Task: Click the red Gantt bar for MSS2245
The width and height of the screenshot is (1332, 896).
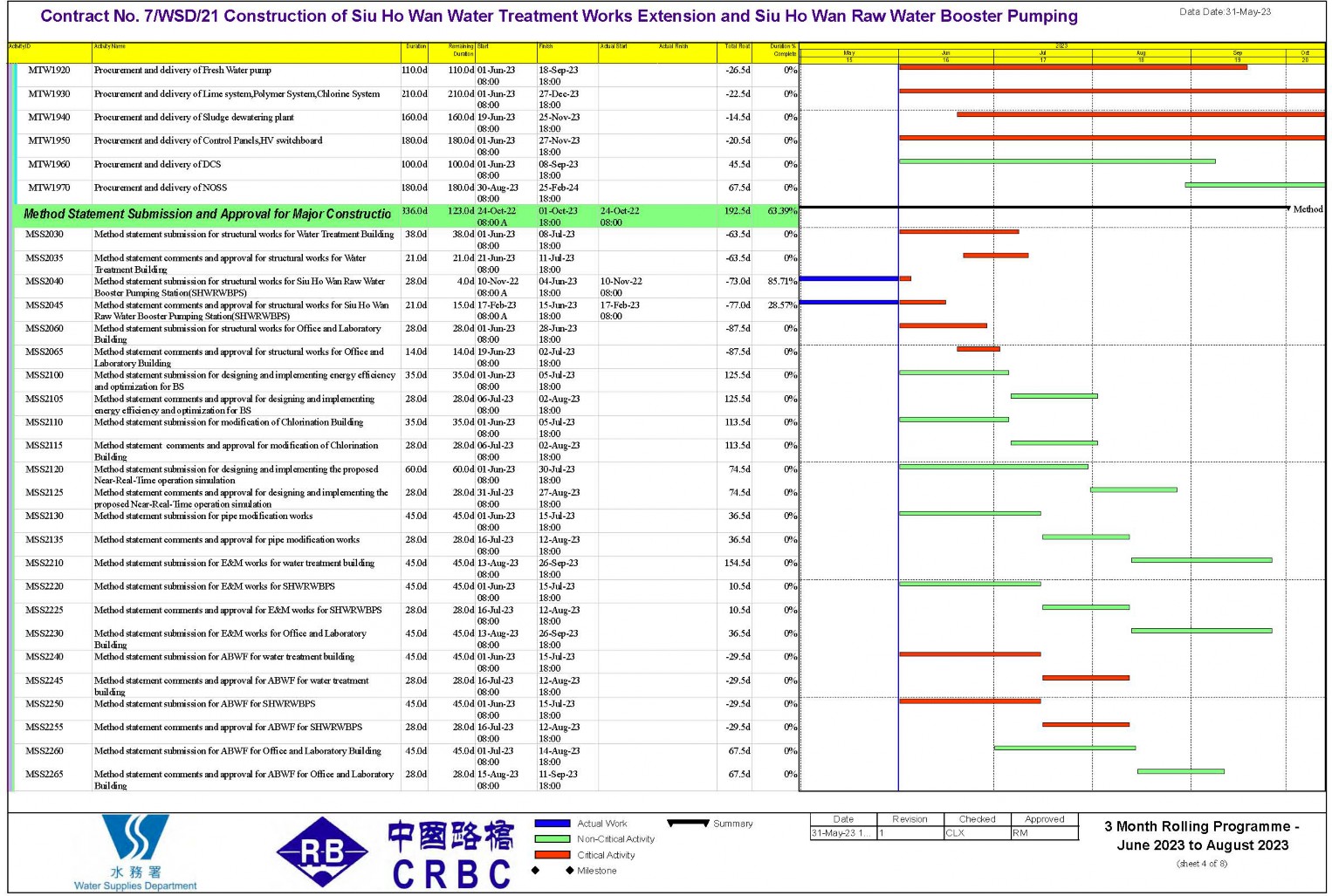Action: pos(1086,678)
